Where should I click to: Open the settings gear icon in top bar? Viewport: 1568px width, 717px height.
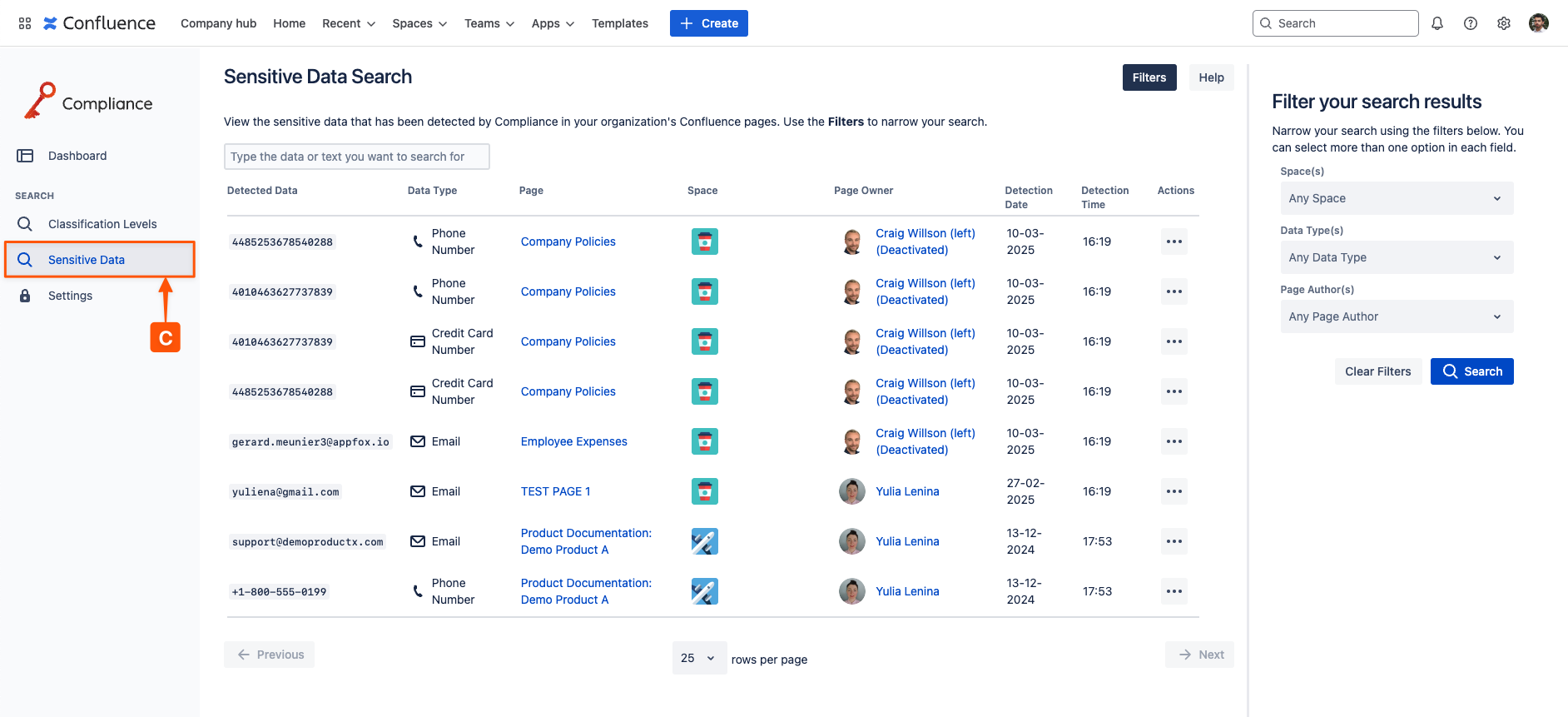[1503, 23]
